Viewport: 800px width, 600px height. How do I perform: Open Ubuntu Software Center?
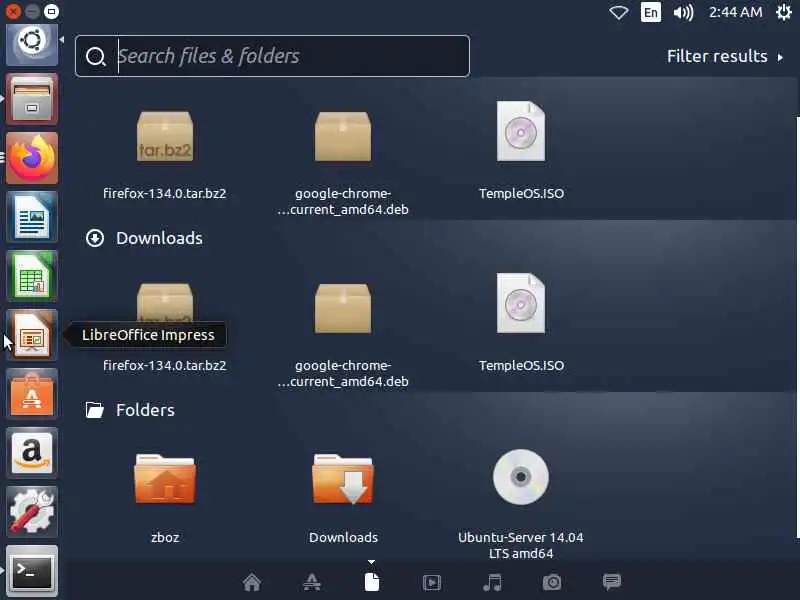click(x=32, y=394)
